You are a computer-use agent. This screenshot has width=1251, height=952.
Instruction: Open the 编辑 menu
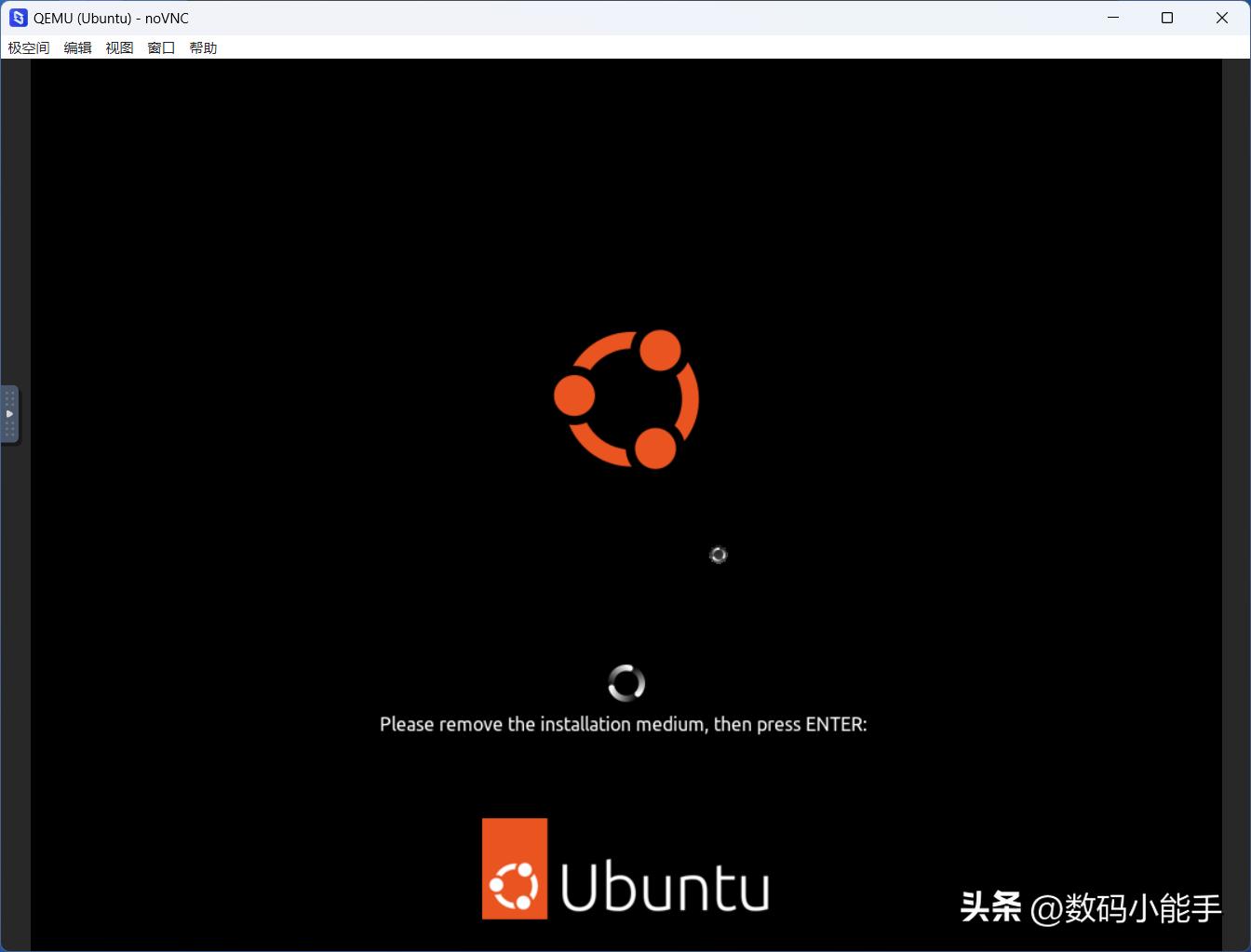pyautogui.click(x=77, y=47)
